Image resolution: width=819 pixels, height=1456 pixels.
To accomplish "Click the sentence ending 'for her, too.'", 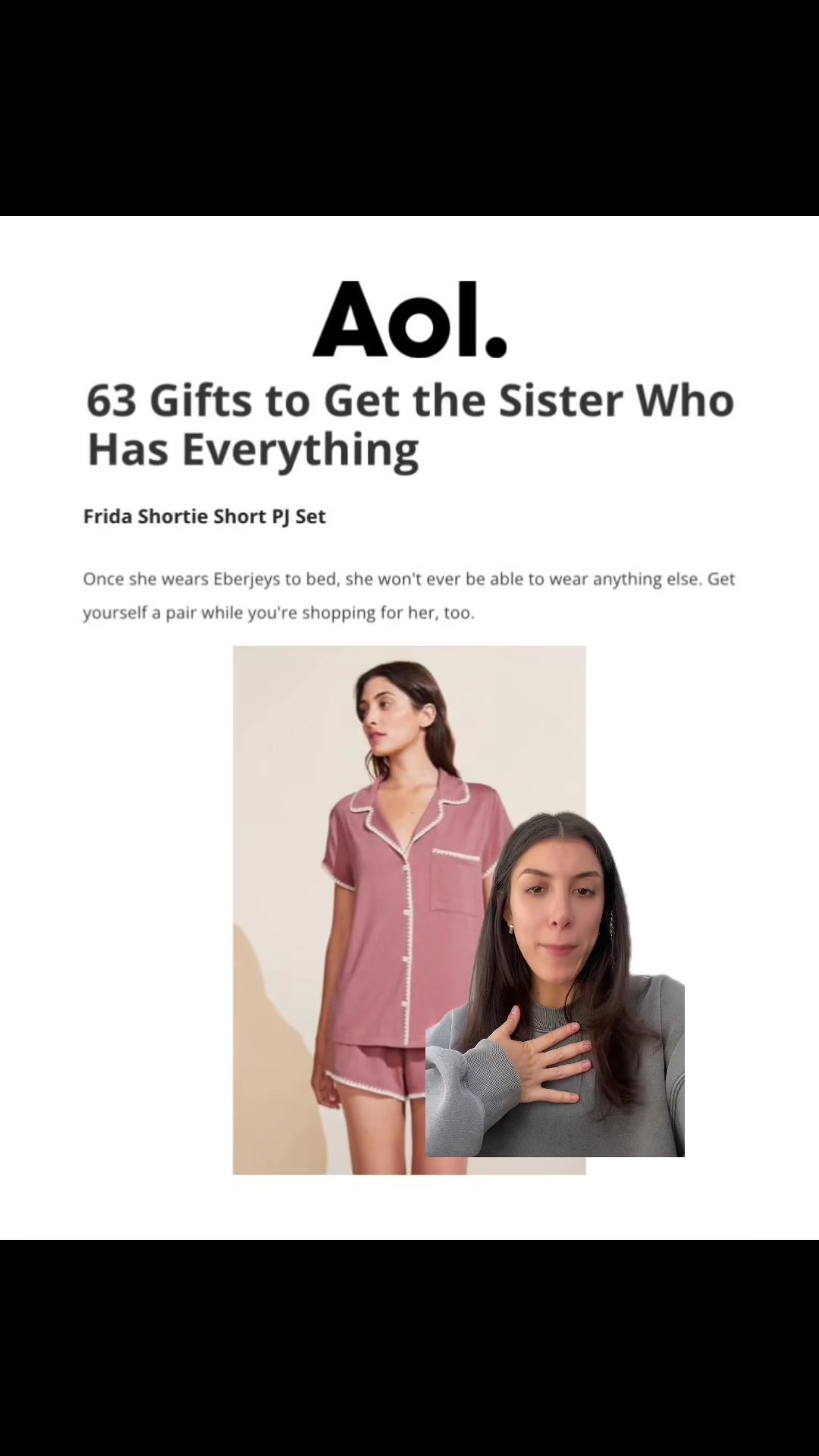I will tap(278, 613).
